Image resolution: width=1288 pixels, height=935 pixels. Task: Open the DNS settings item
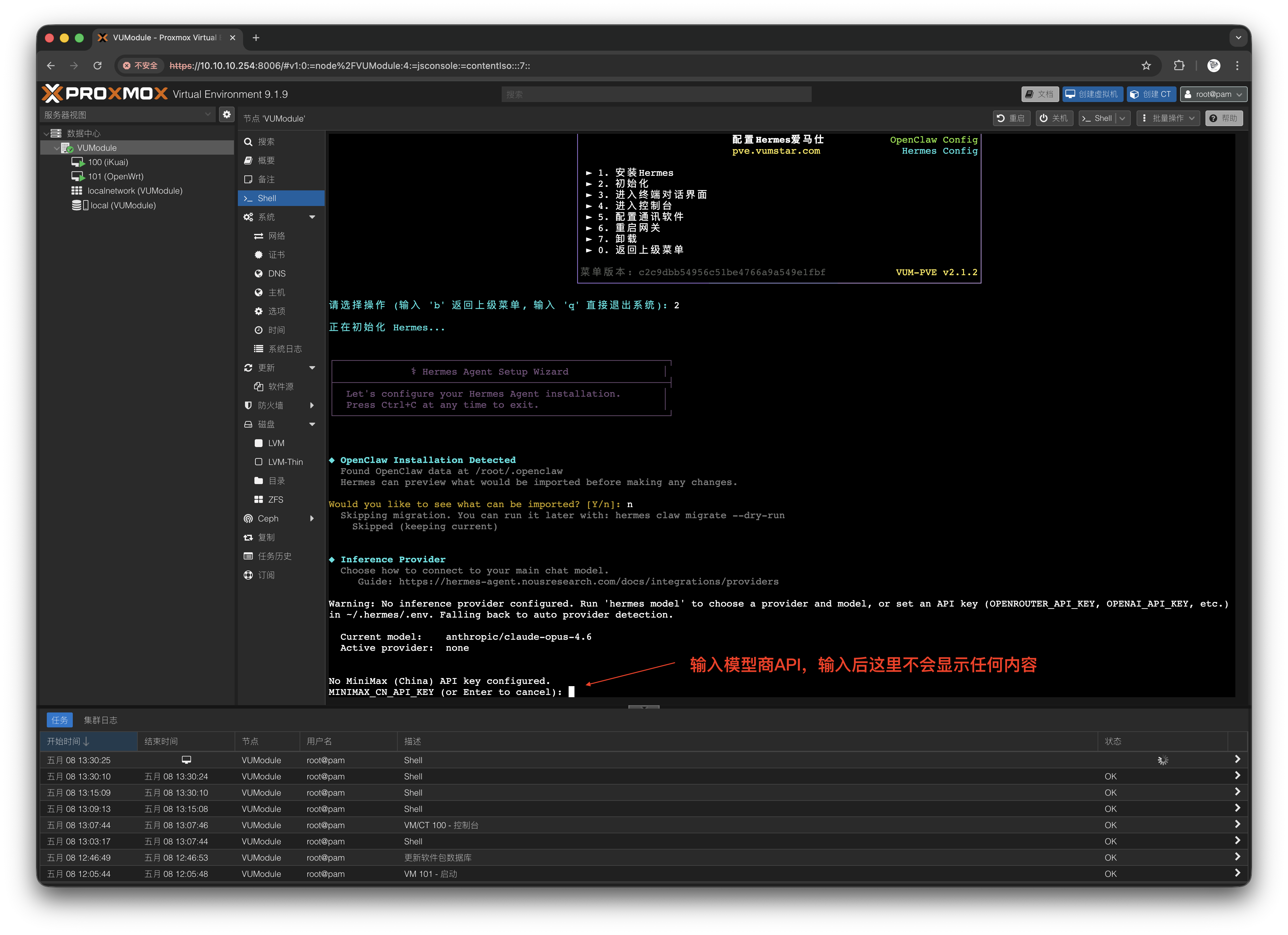[277, 274]
